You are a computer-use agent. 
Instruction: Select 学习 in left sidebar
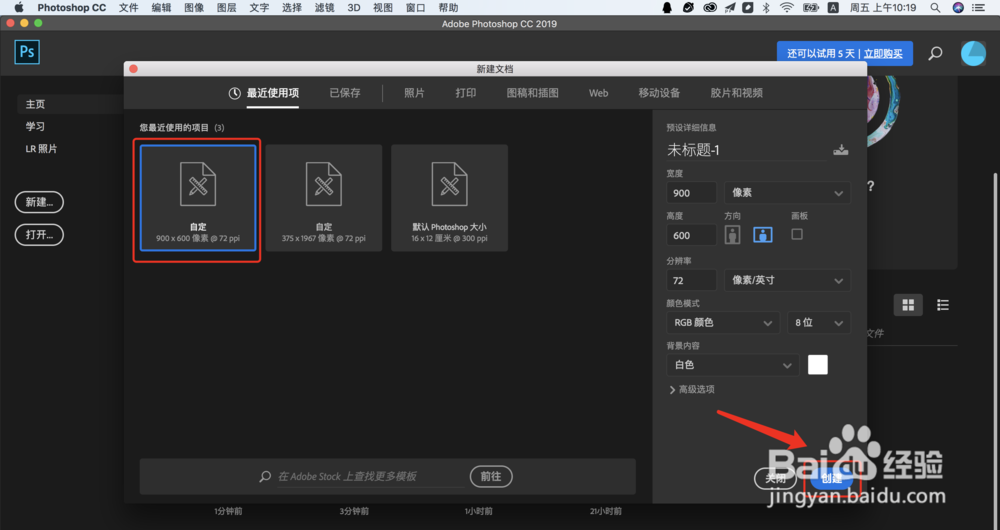[36, 126]
